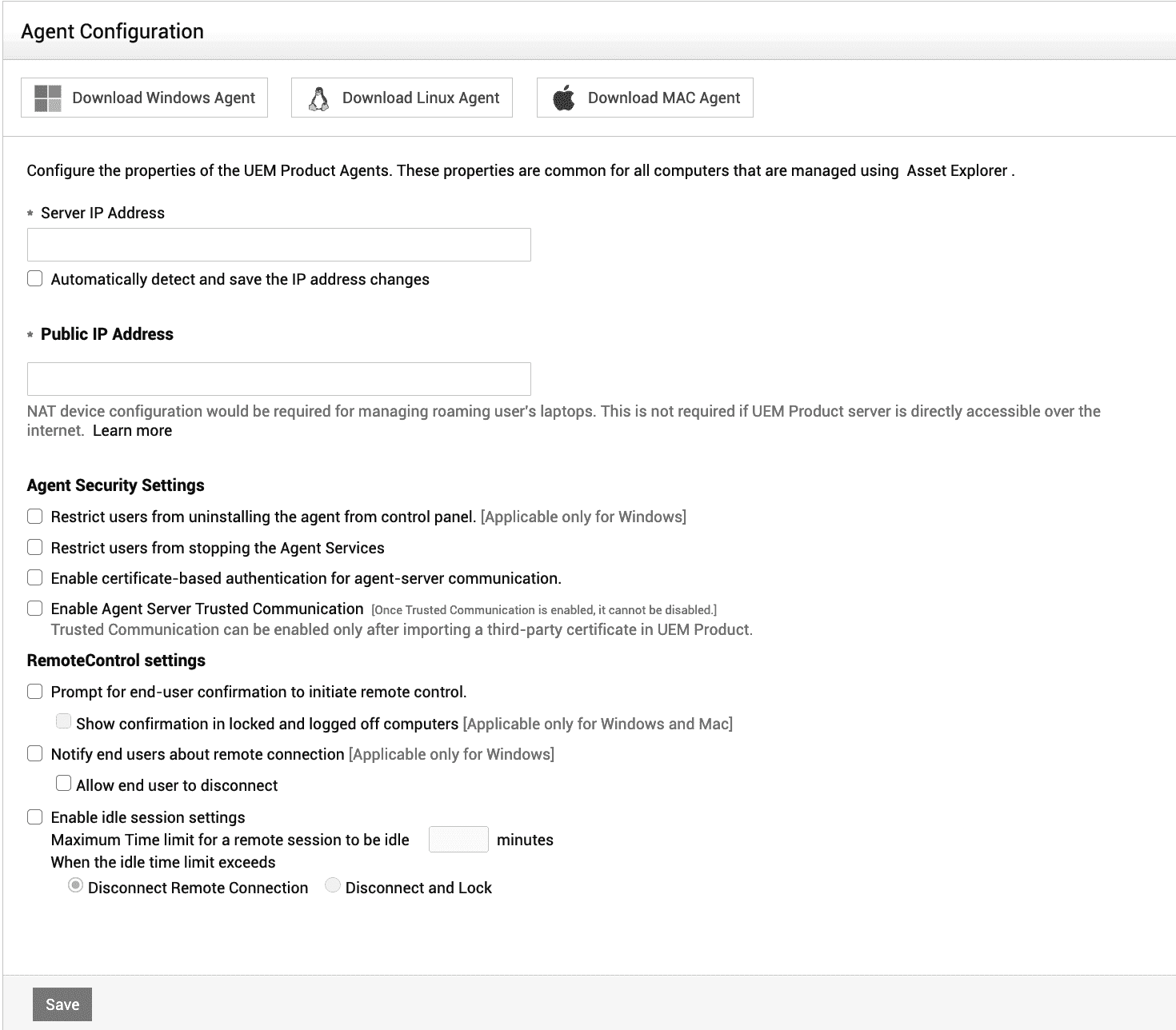Image resolution: width=1176 pixels, height=1030 pixels.
Task: Click the Windows logo icon
Action: [x=48, y=98]
